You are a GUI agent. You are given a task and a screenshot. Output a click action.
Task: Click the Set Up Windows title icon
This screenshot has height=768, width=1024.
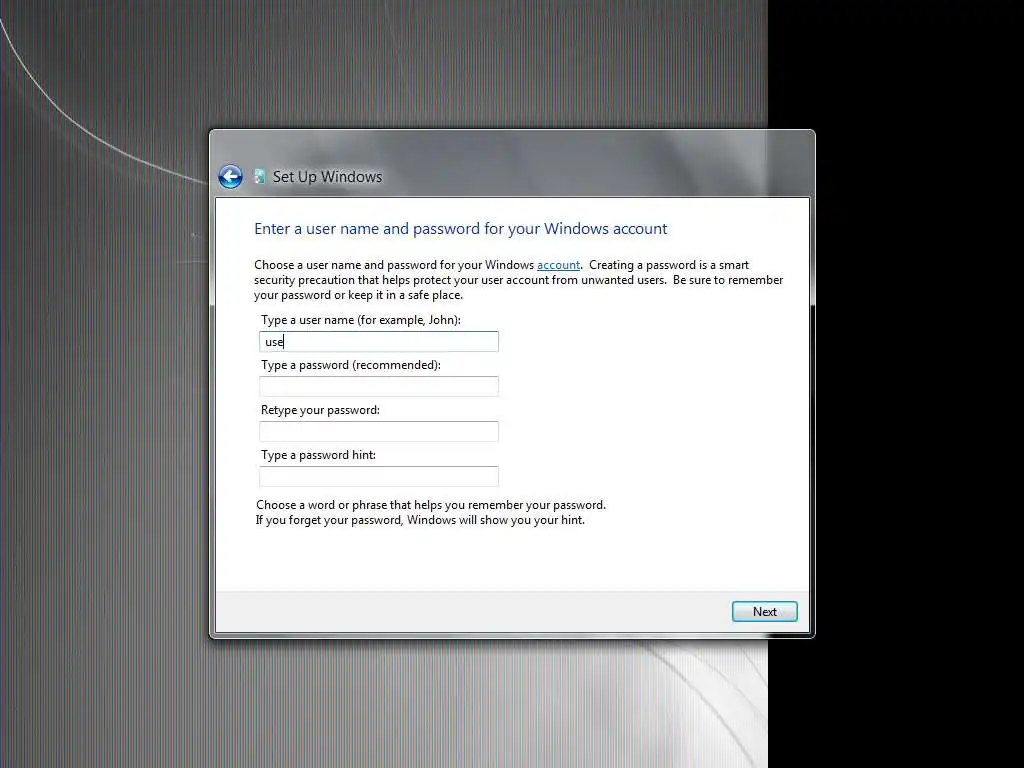tap(259, 176)
